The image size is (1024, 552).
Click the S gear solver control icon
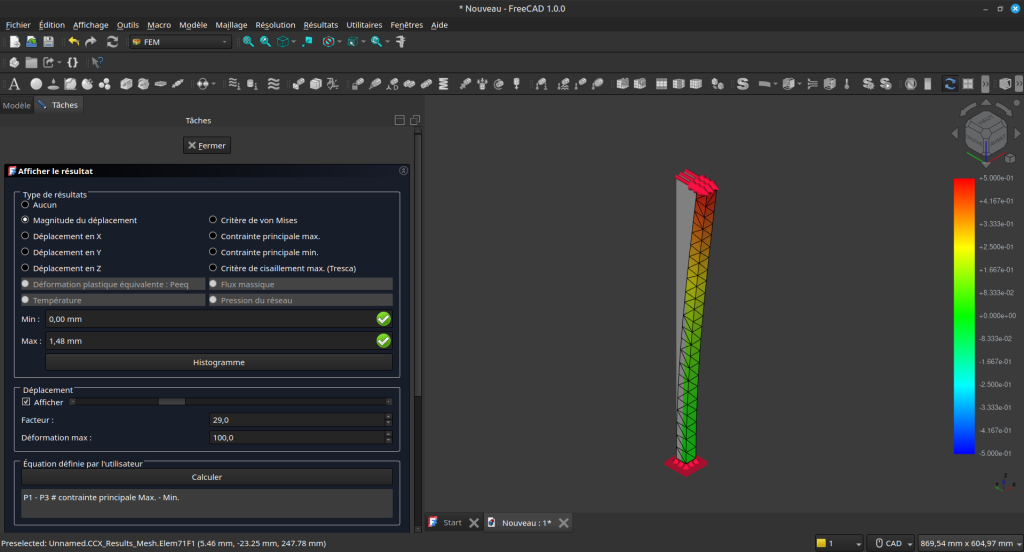coord(868,84)
